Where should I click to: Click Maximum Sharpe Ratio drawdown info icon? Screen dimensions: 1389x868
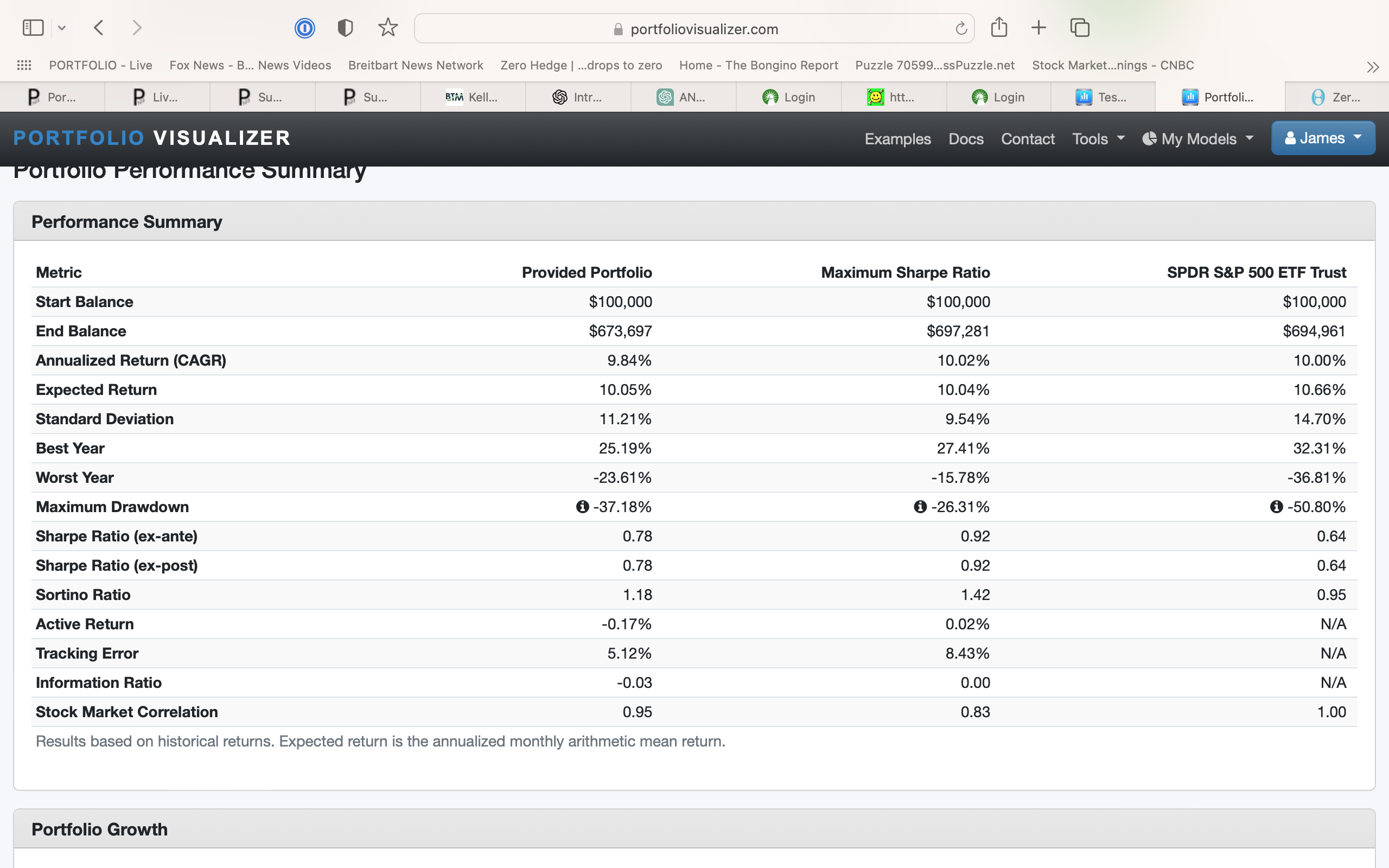920,507
